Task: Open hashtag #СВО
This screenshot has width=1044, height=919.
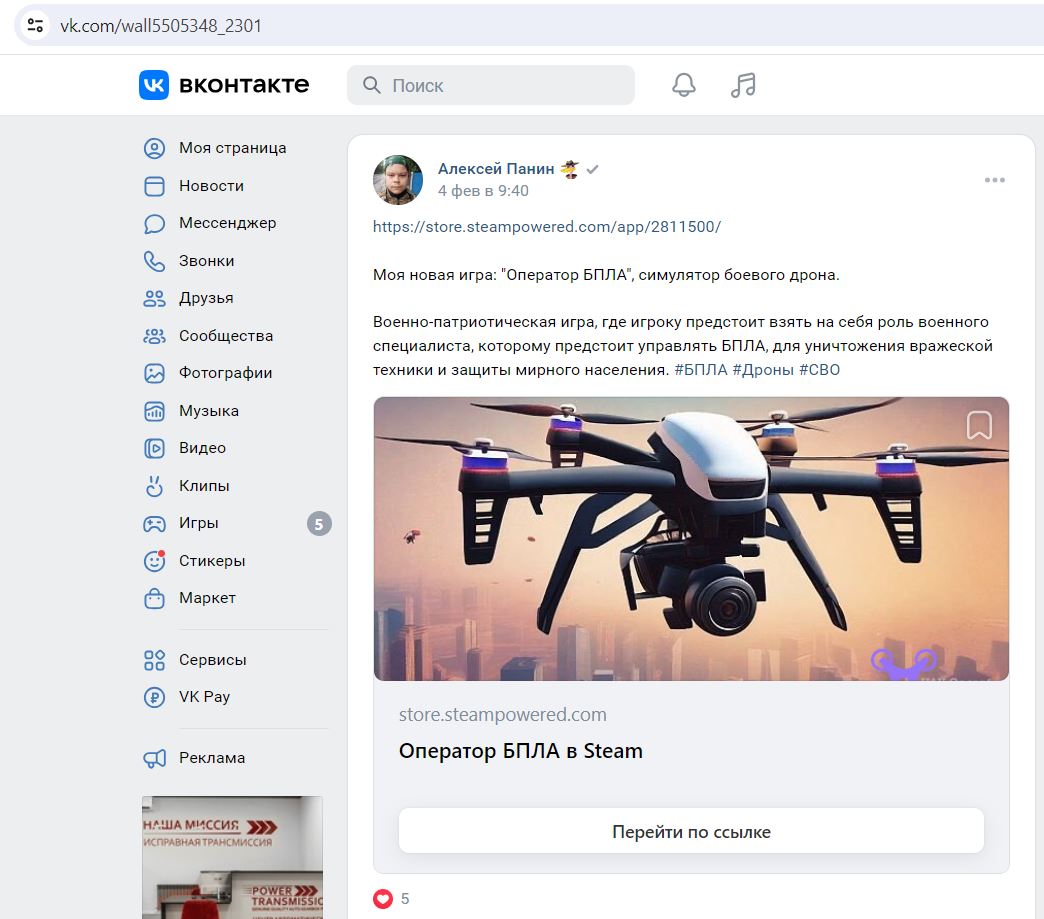Action: [x=820, y=370]
